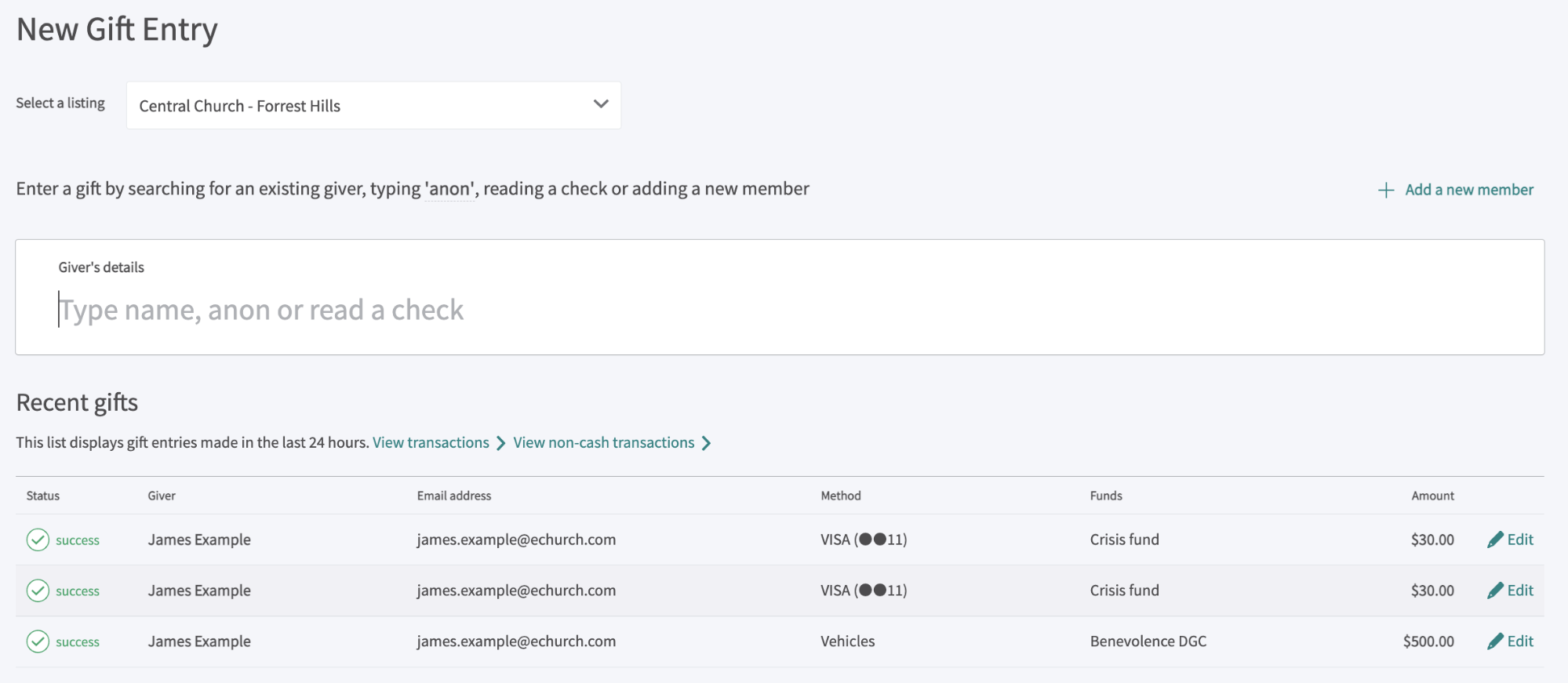Click the Amount column header
The image size is (1568, 683).
point(1432,496)
